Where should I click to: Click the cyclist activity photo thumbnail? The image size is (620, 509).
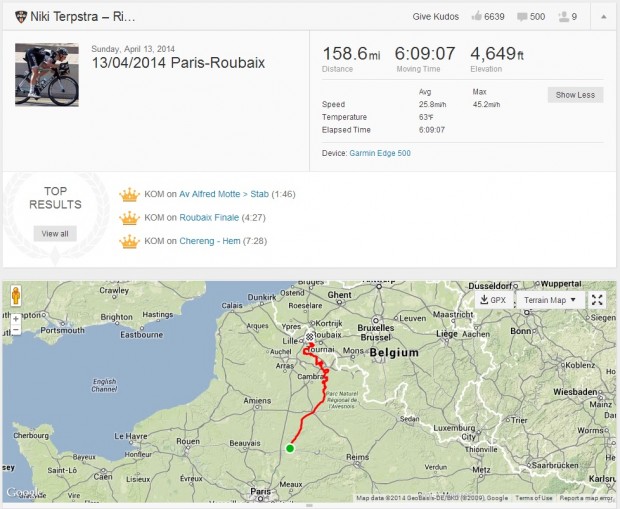click(47, 75)
